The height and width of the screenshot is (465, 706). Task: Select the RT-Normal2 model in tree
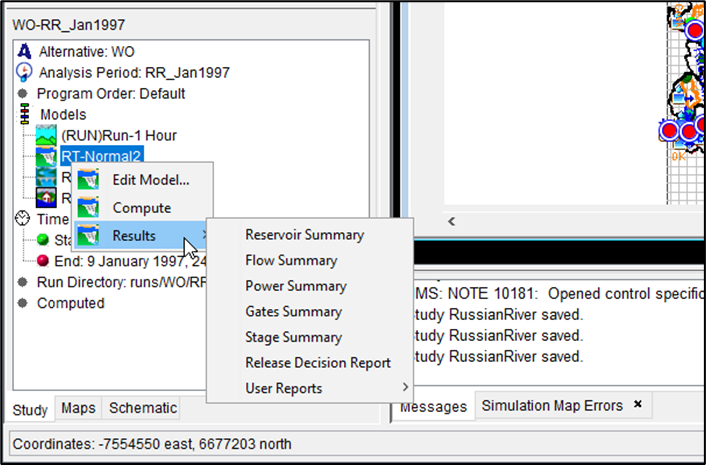[101, 155]
